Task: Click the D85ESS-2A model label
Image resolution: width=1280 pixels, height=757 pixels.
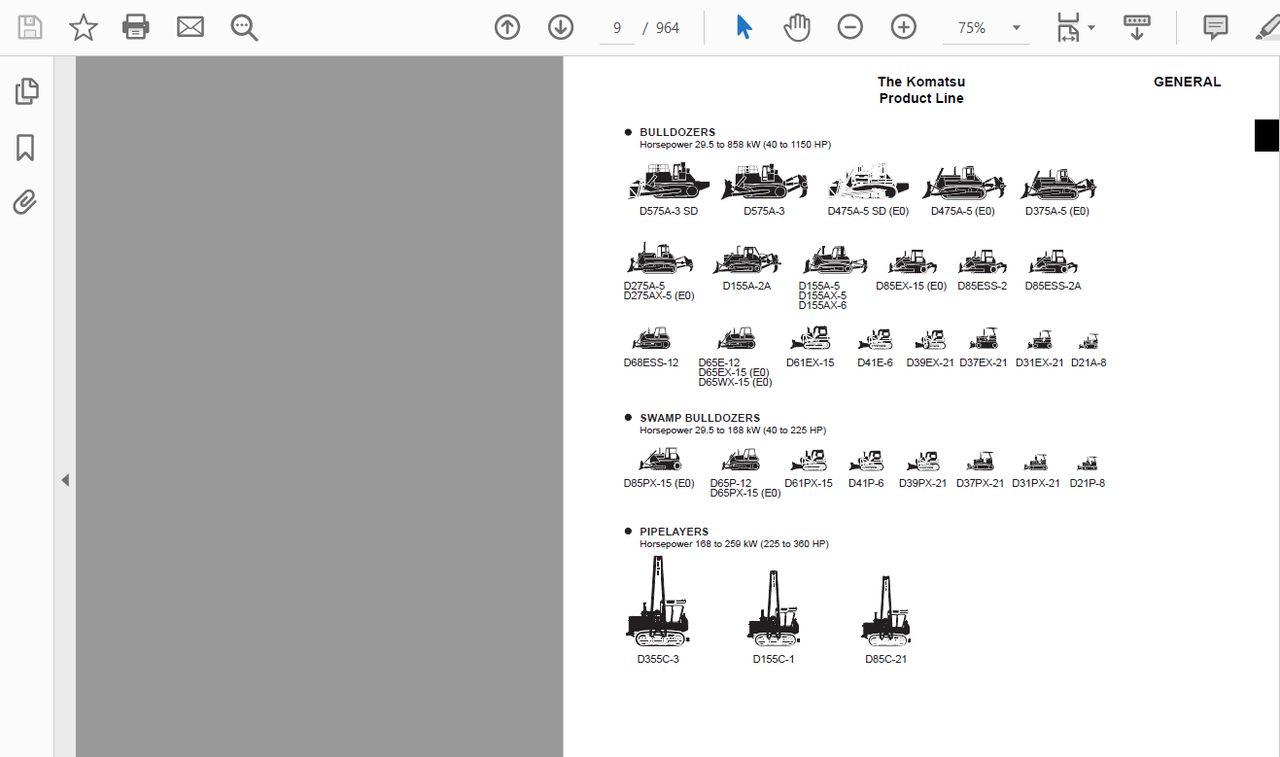Action: (x=1053, y=286)
